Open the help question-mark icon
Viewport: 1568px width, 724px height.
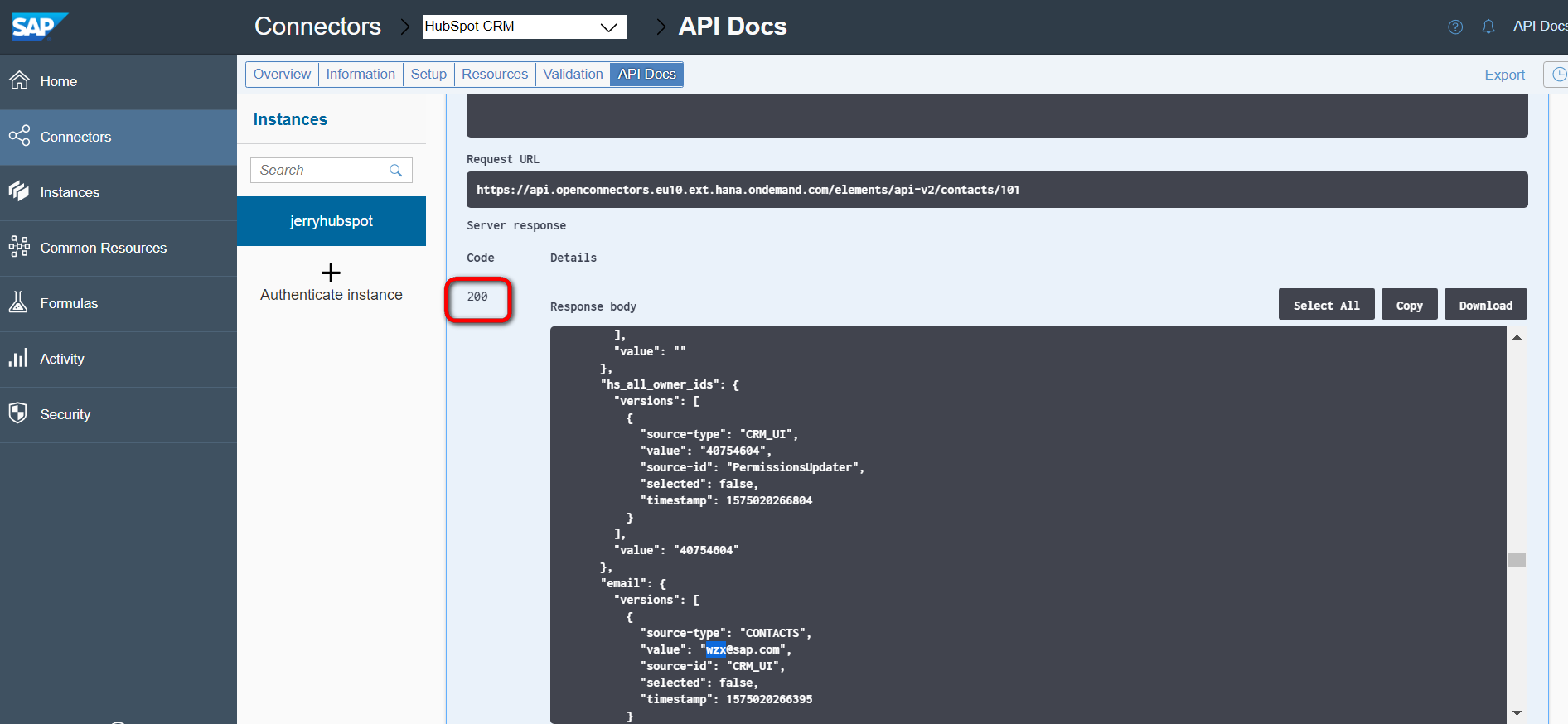point(1455,27)
